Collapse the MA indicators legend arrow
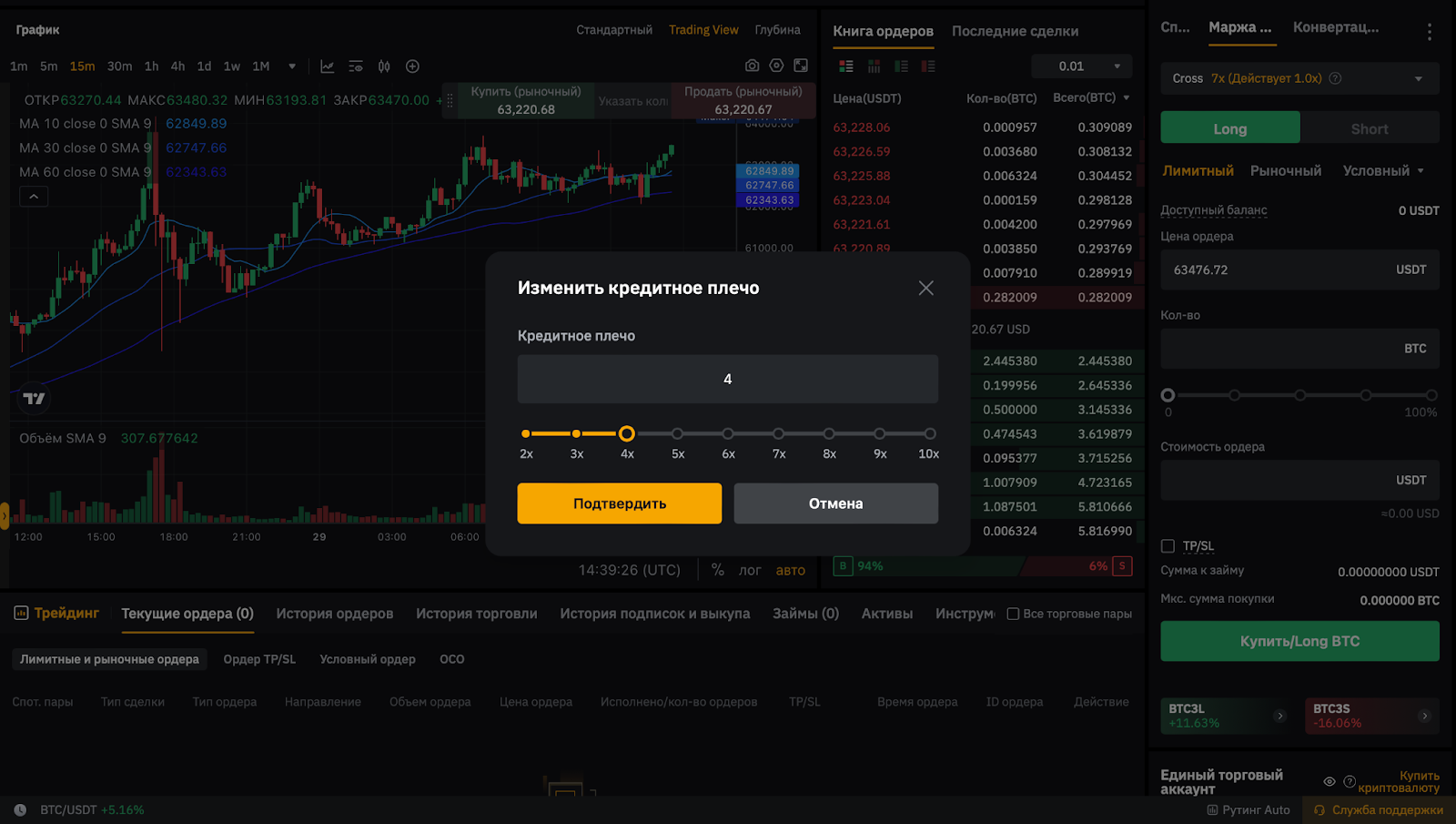The image size is (1456, 824). coord(34,196)
